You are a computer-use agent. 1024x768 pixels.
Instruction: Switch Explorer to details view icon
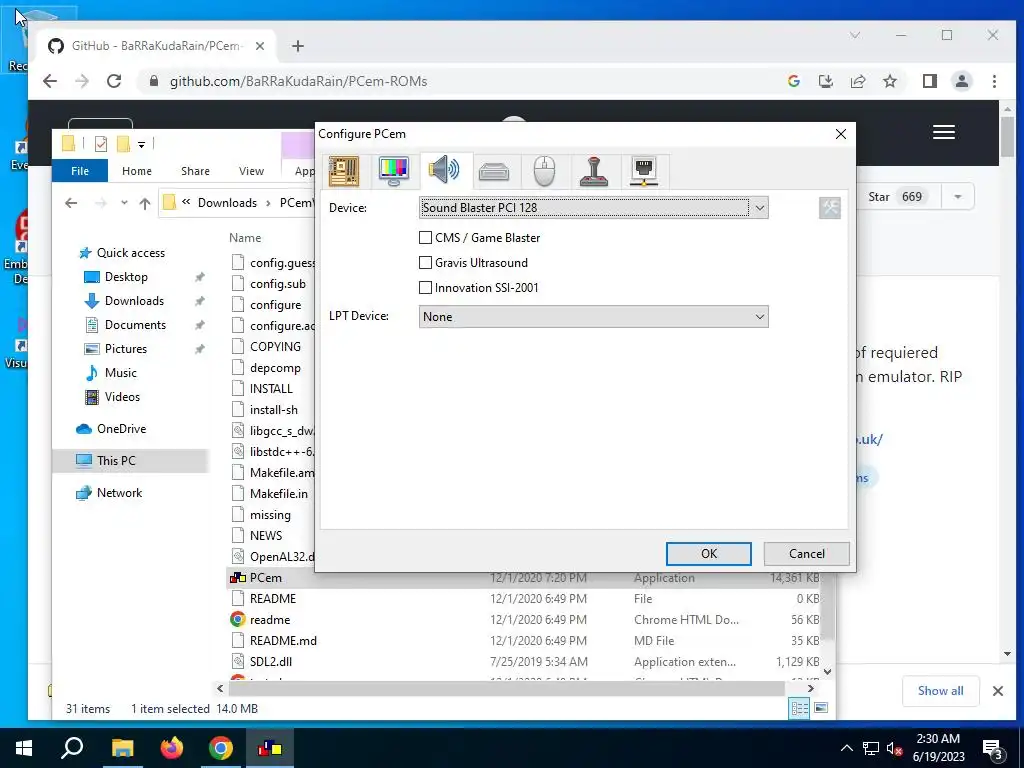(x=799, y=709)
